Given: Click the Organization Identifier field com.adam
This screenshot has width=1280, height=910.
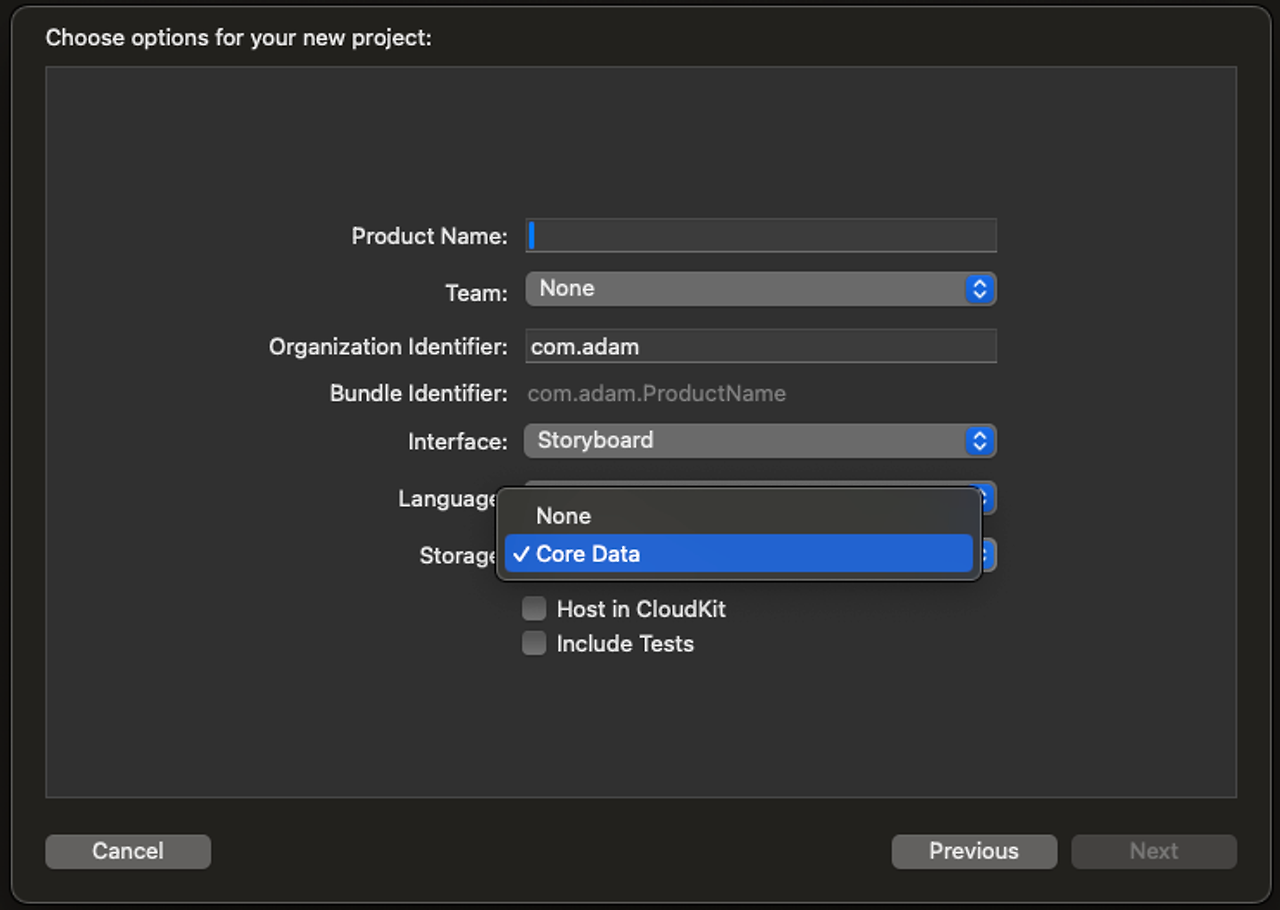Looking at the screenshot, I should pos(761,347).
